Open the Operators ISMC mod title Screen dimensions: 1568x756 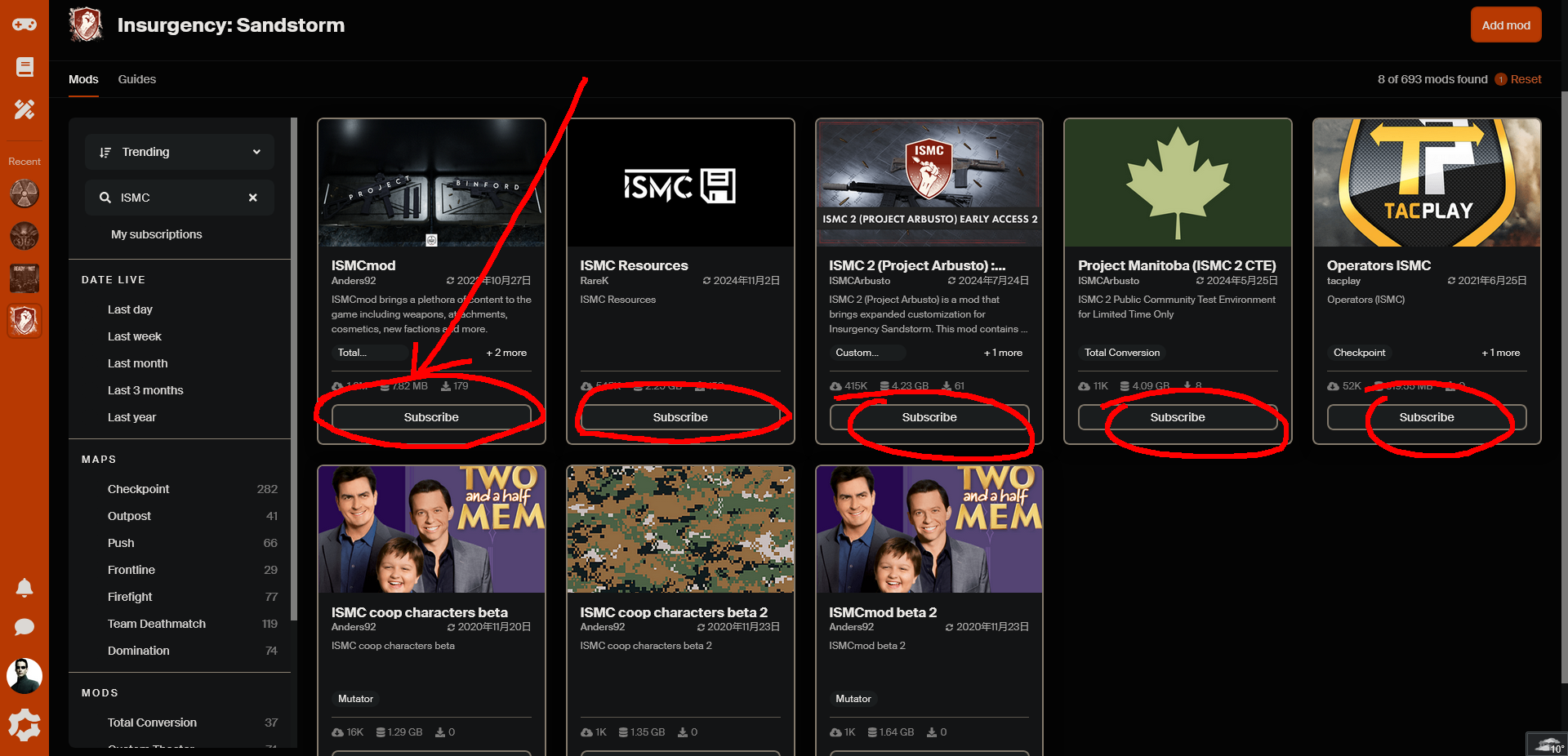coord(1379,265)
